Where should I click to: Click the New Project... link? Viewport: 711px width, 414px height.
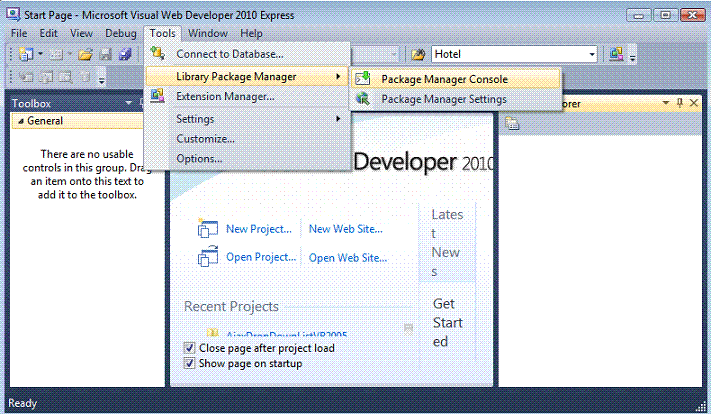258,229
